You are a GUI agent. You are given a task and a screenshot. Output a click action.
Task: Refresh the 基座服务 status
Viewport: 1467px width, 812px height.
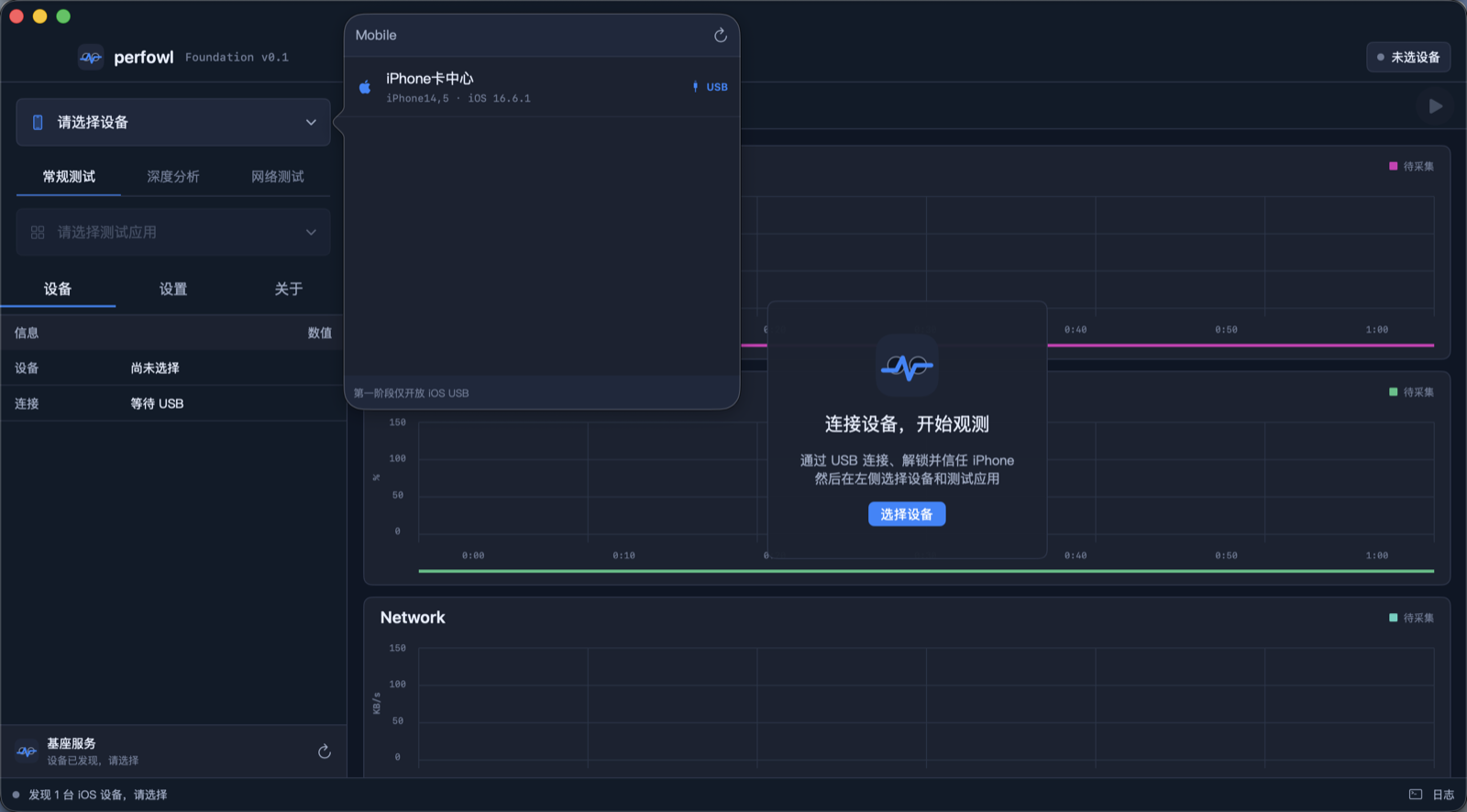325,752
